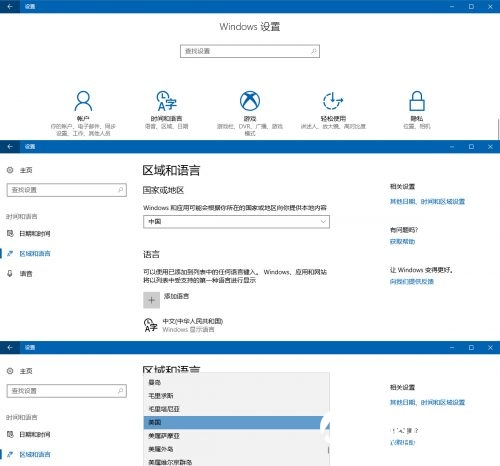The width and height of the screenshot is (500, 466).
Task: Click the plus button for 添加语言
Action: pos(151,300)
